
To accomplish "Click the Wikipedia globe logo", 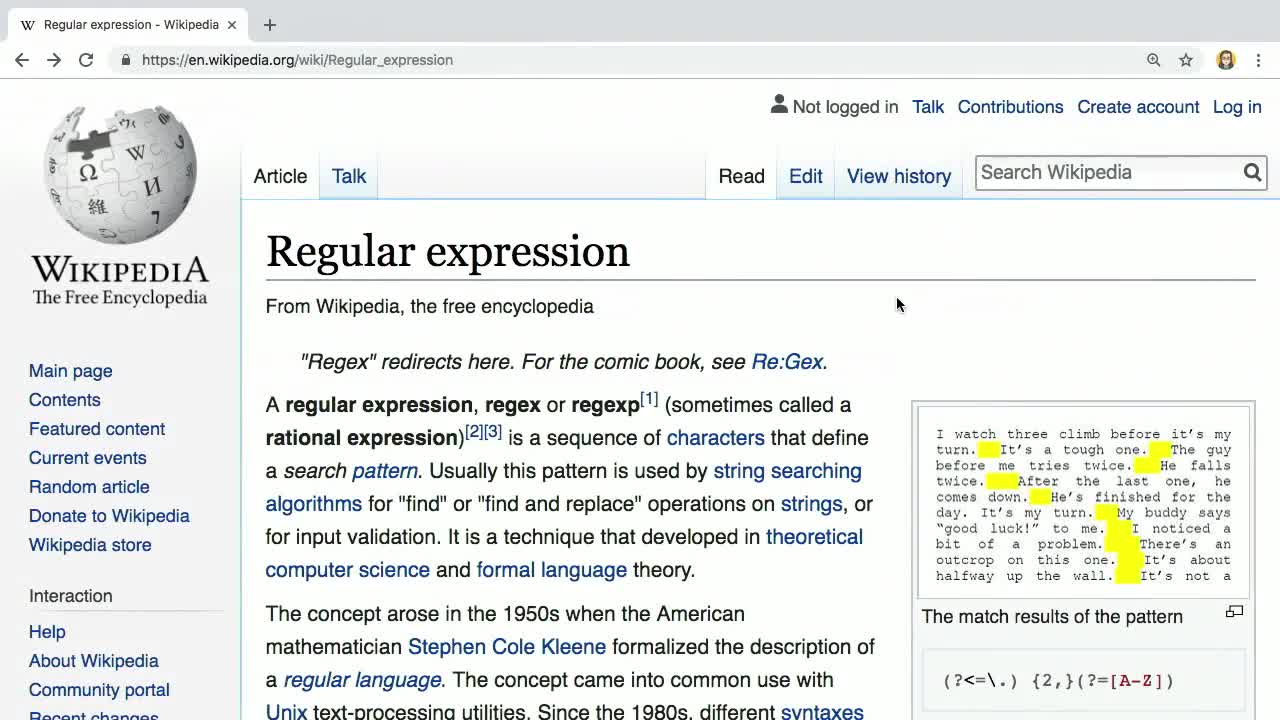I will (120, 170).
